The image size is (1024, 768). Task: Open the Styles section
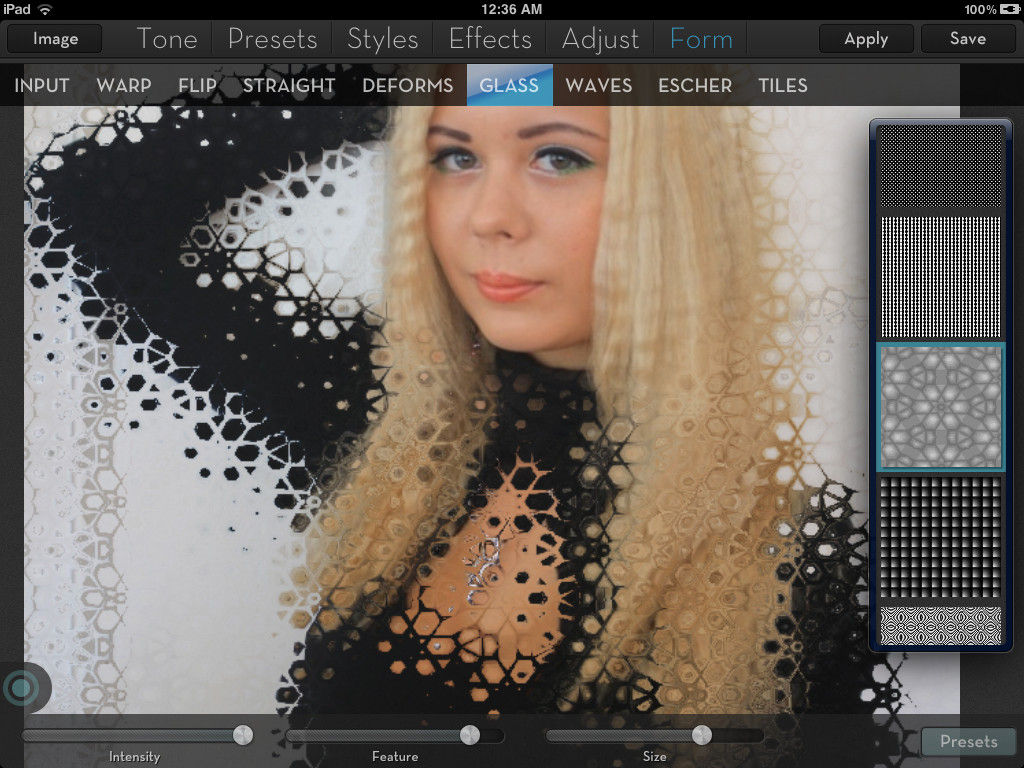click(382, 39)
